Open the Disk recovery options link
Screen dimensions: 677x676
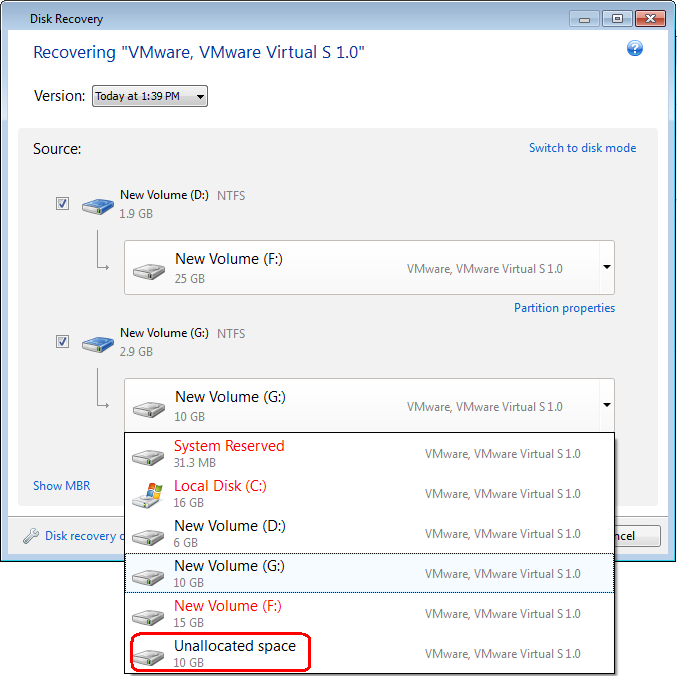[85, 536]
